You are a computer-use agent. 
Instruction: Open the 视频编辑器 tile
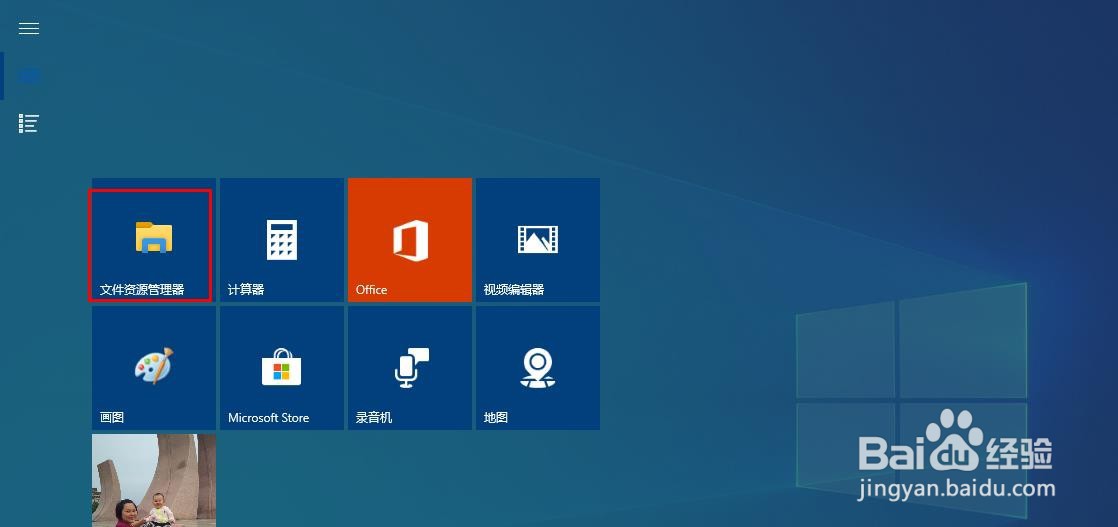538,240
